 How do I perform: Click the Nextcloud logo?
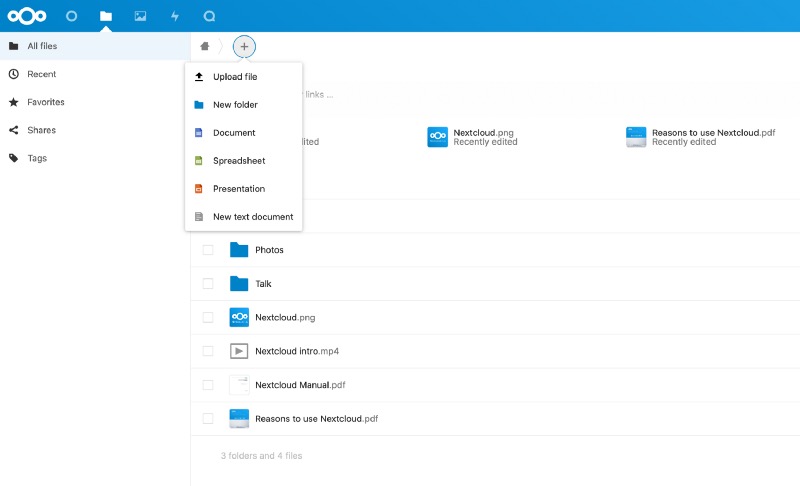(x=27, y=16)
